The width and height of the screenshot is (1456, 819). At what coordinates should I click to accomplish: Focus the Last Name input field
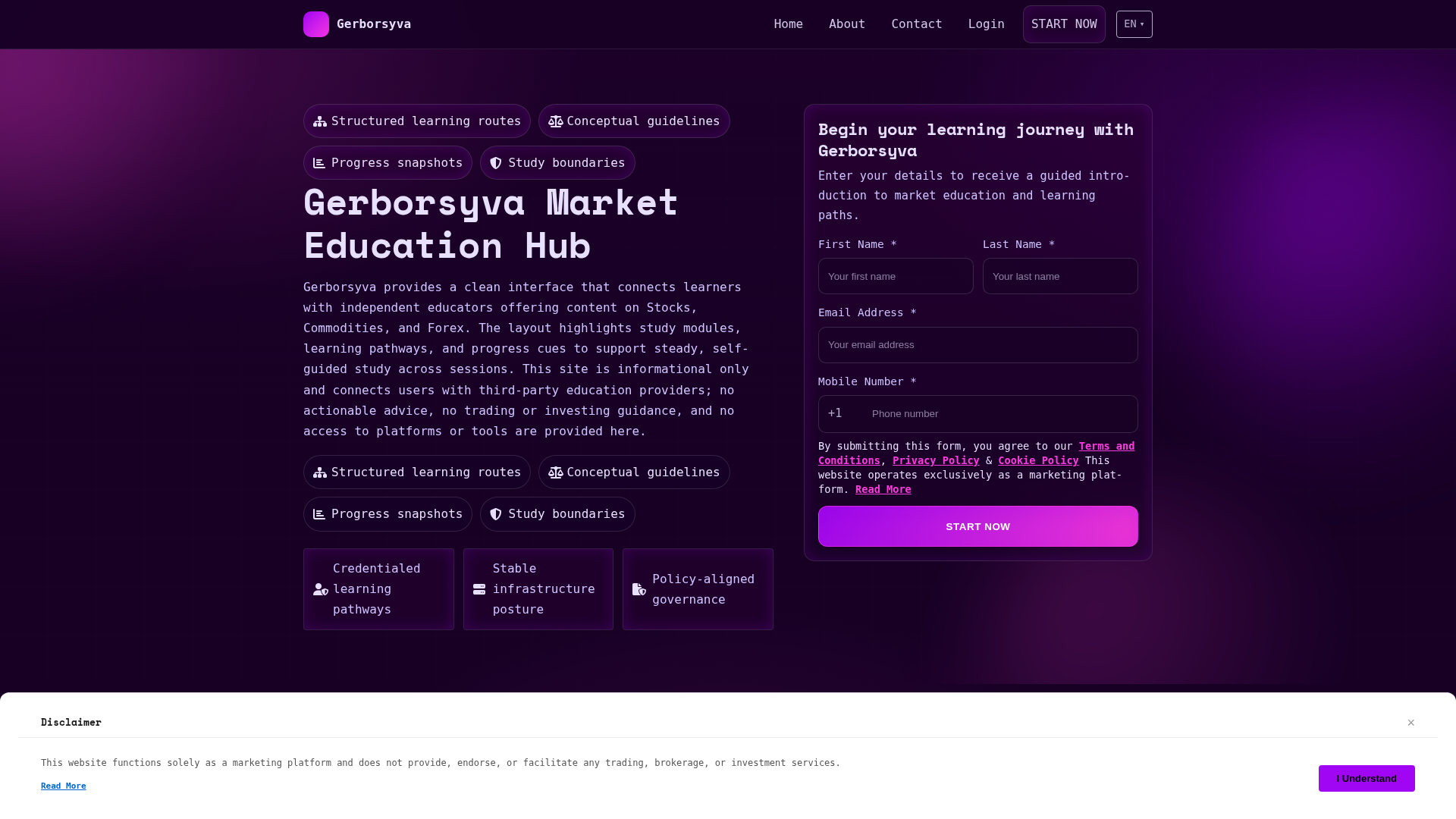[1060, 276]
